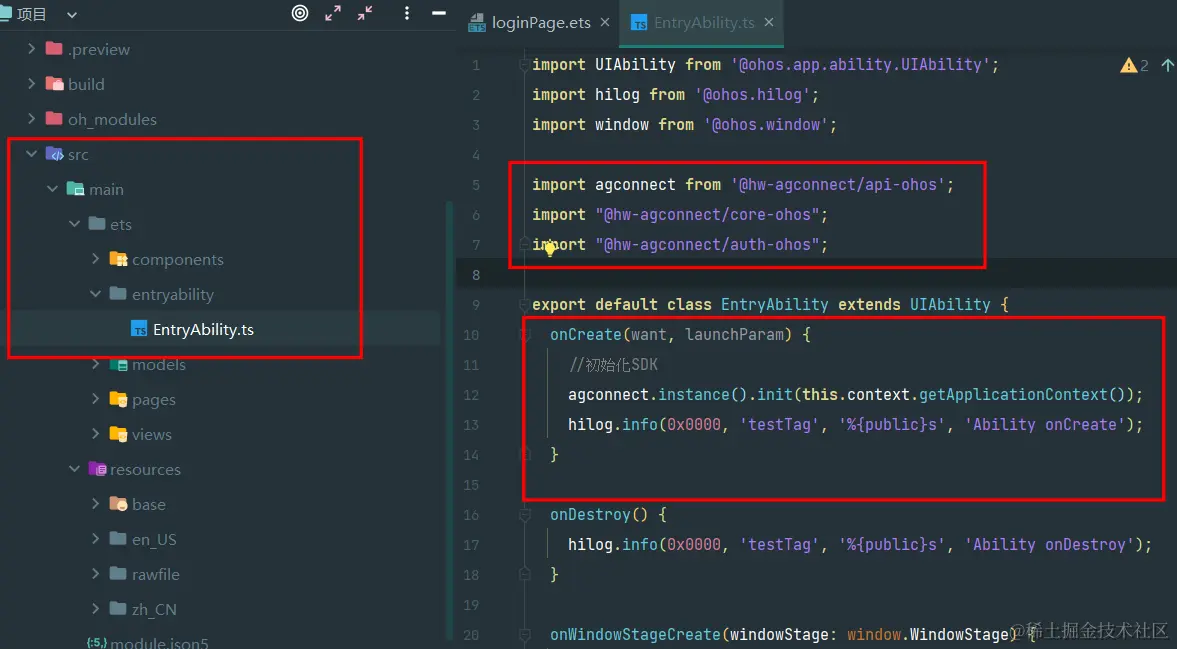Click the module.json5 file in the tree
The height and width of the screenshot is (649, 1177).
pyautogui.click(x=159, y=642)
